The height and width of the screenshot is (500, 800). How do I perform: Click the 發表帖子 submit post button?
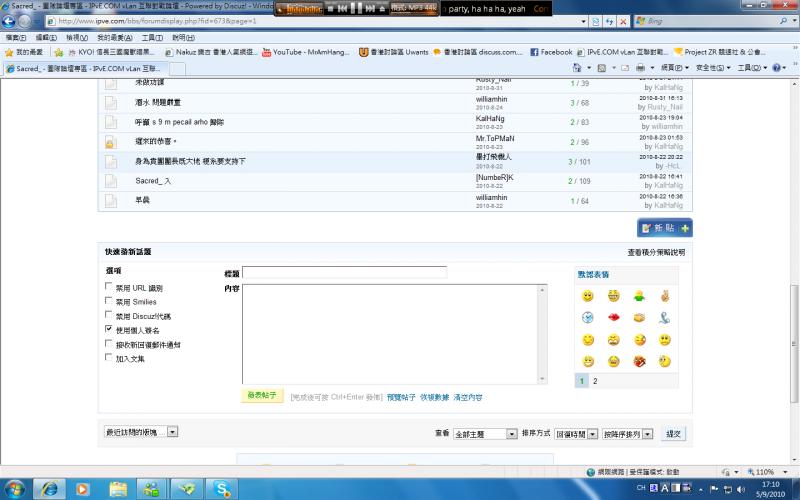click(262, 395)
